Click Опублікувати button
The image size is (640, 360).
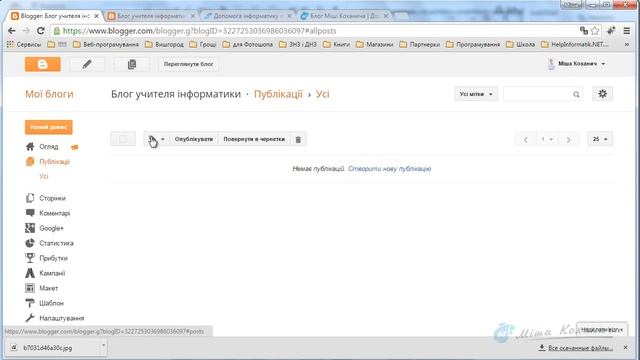[194, 139]
